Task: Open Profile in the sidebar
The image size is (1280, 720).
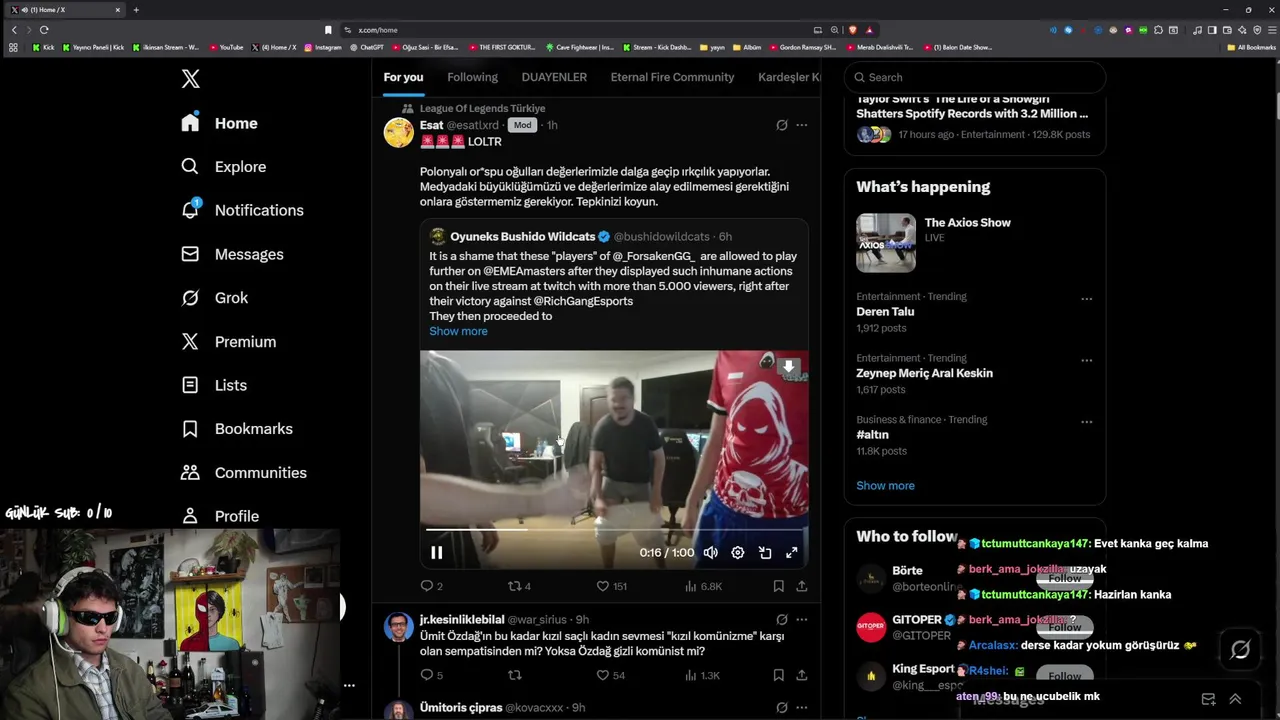Action: 221,516
